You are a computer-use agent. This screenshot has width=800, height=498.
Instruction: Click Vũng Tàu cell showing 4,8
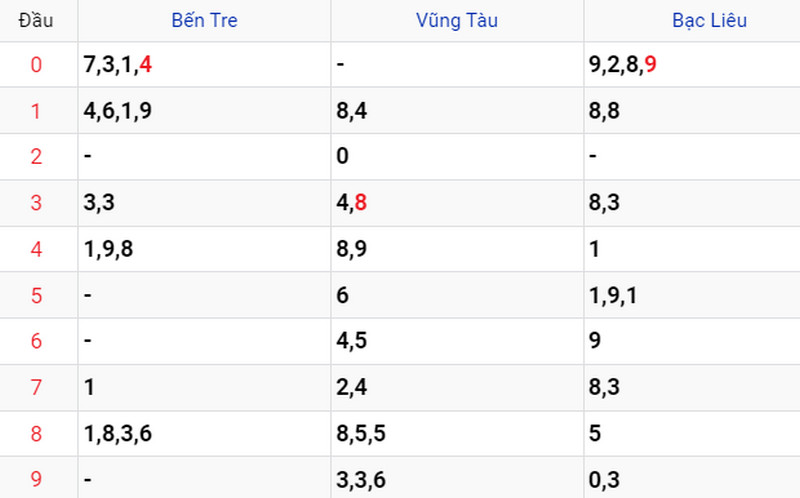click(457, 203)
